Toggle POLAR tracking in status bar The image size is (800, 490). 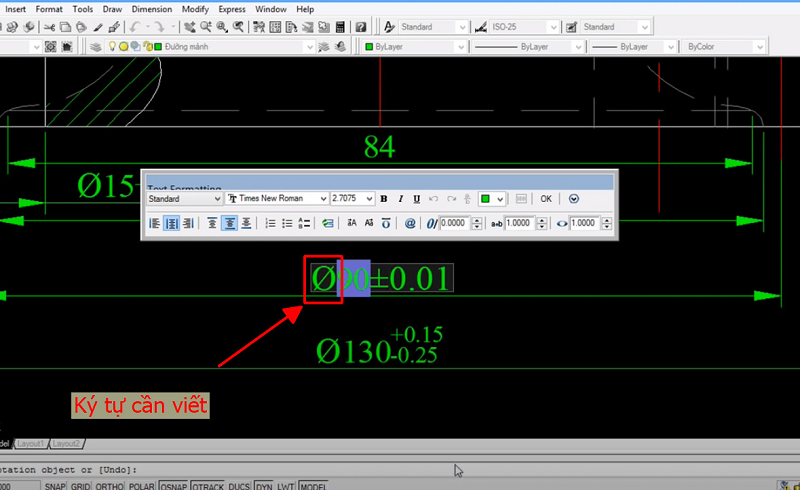(142, 486)
